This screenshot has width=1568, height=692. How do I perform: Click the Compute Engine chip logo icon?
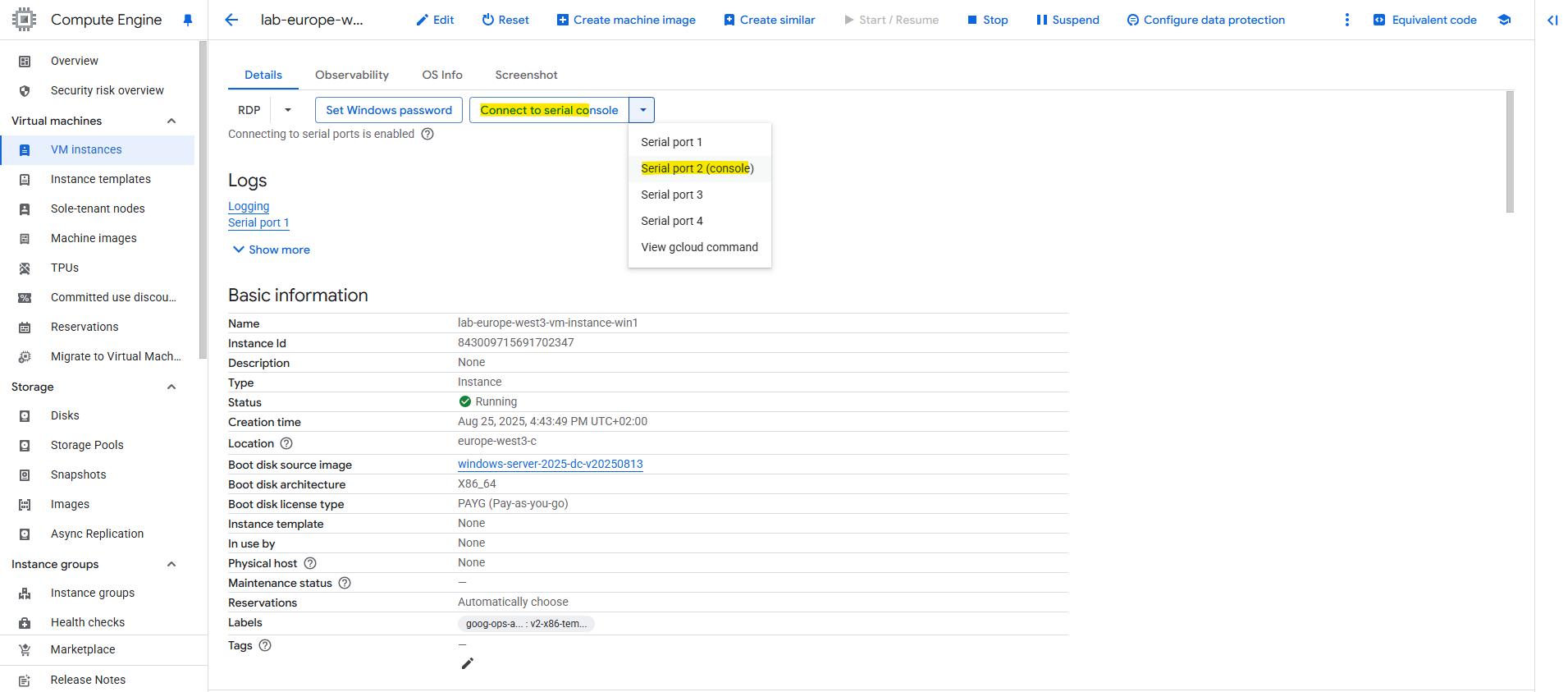(25, 20)
